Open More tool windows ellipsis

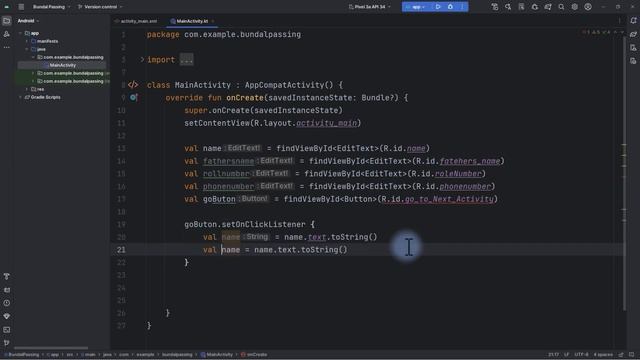(x=7, y=47)
